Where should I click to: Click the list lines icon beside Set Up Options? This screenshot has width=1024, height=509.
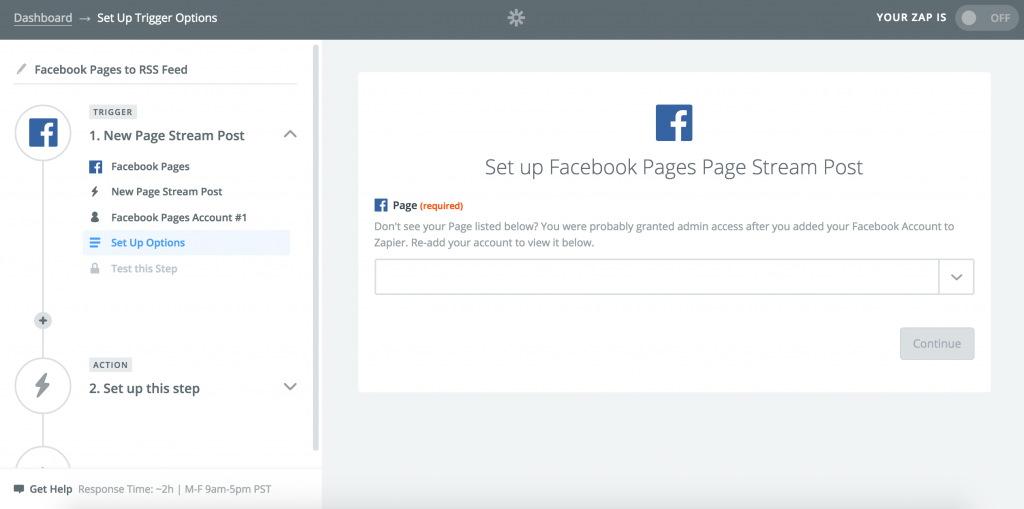point(95,242)
